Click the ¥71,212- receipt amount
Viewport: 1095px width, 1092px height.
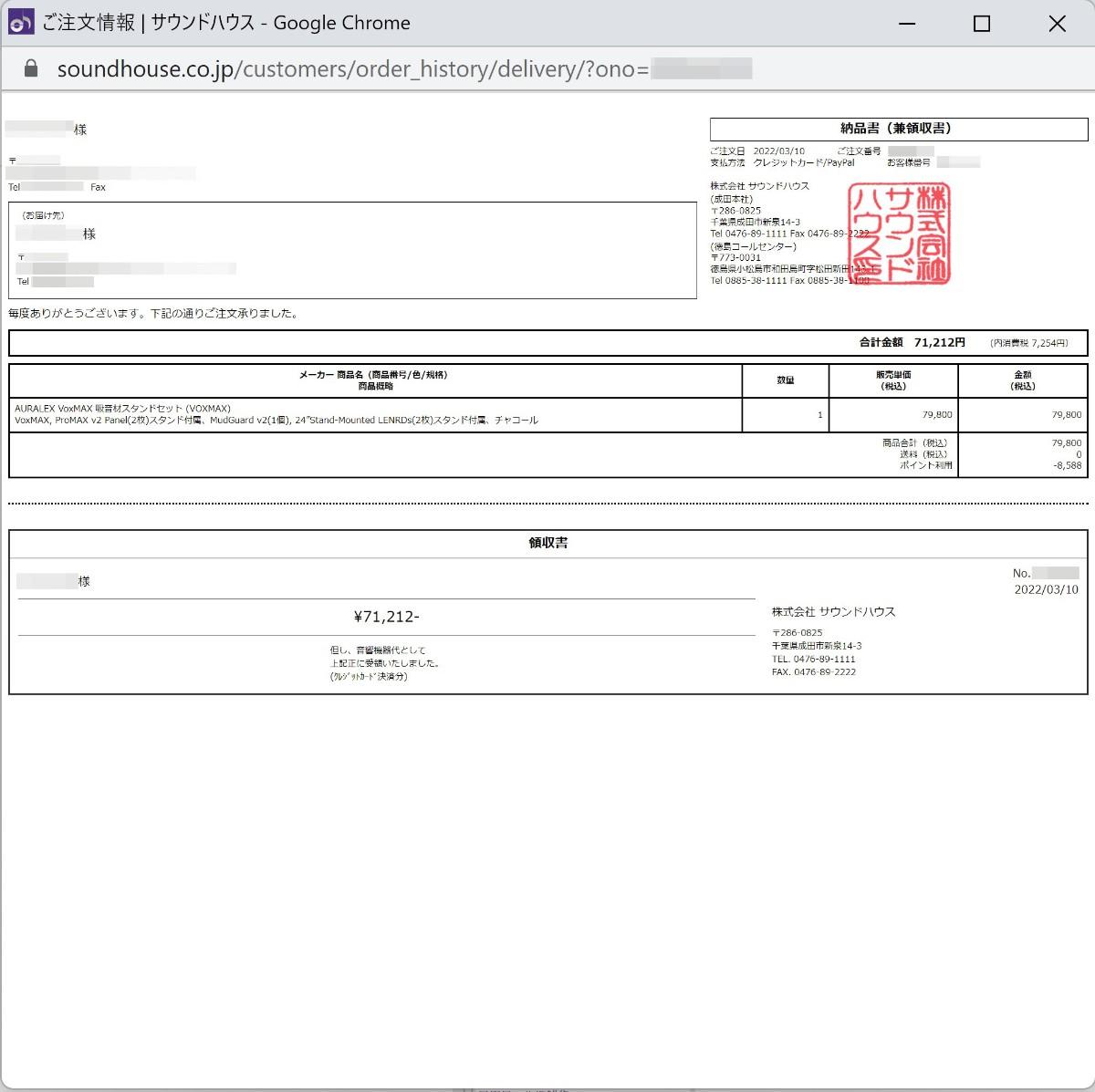386,617
